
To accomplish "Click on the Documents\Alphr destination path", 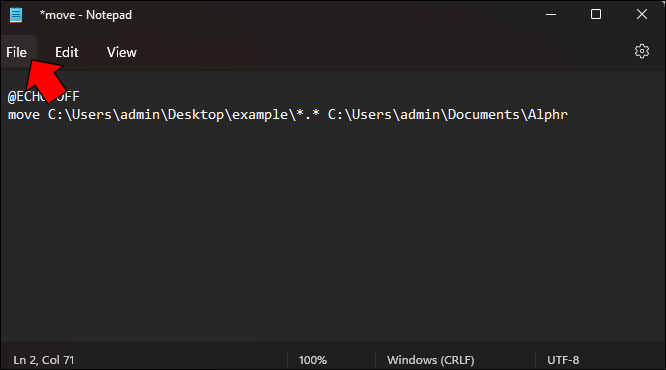I will point(508,115).
